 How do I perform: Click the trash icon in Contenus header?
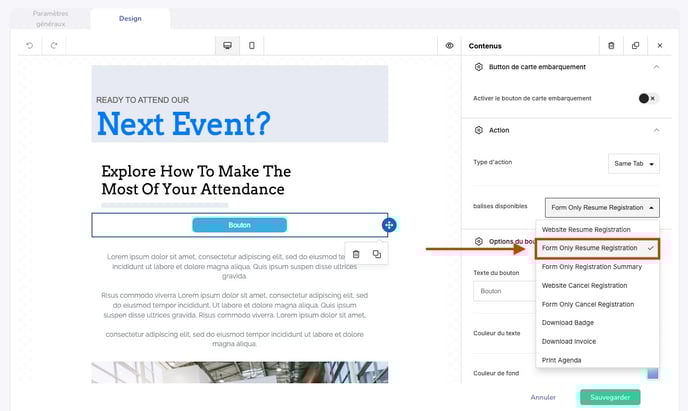(611, 45)
